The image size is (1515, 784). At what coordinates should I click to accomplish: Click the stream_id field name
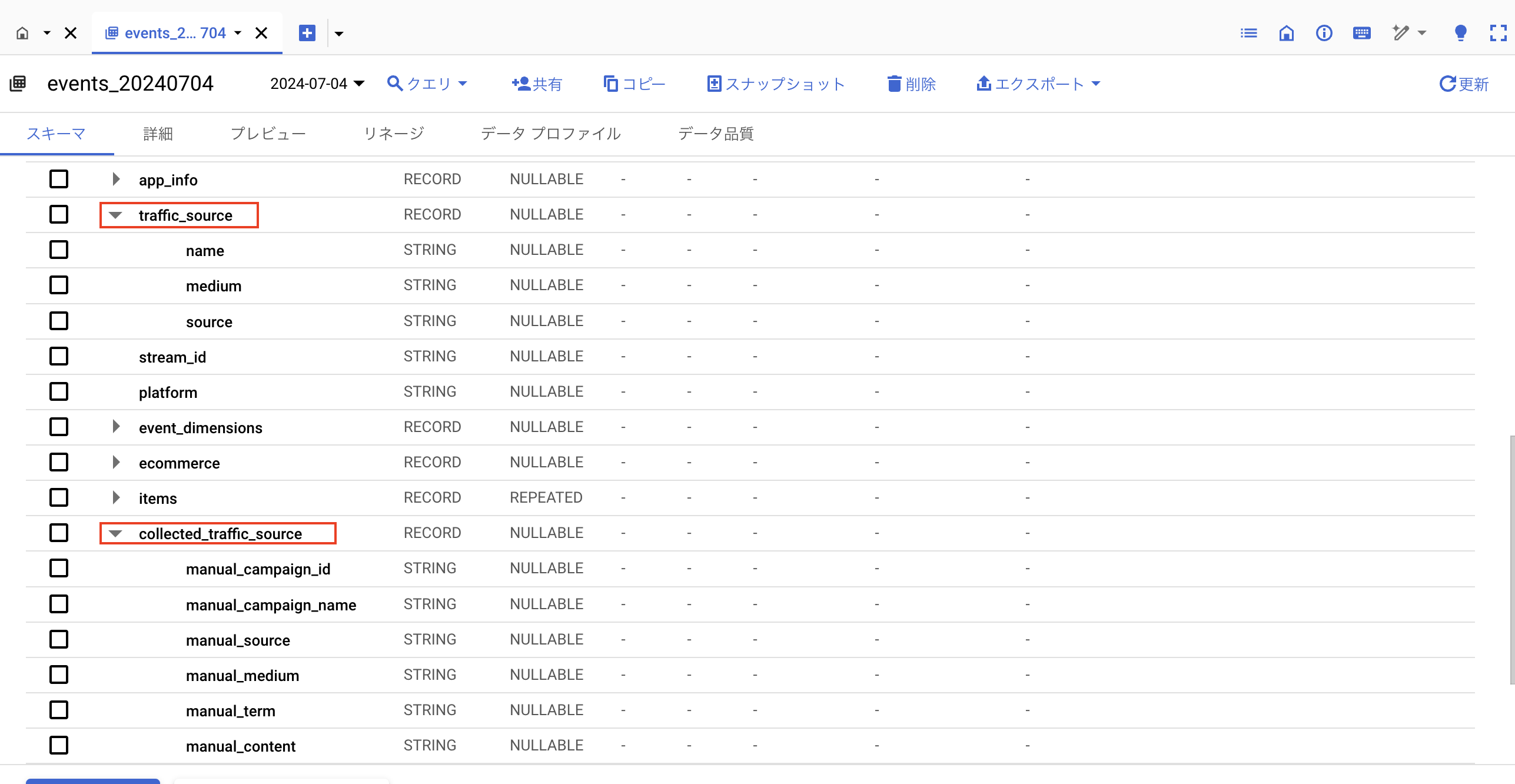172,357
